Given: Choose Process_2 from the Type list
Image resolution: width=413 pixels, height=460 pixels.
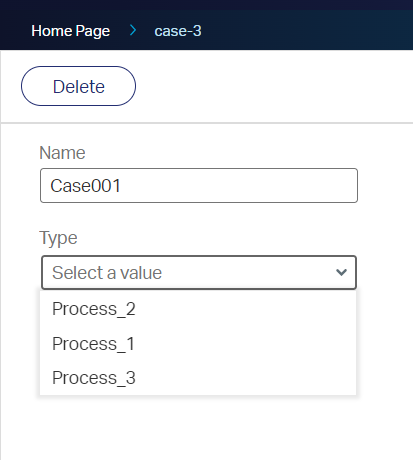Looking at the screenshot, I should (x=198, y=308).
